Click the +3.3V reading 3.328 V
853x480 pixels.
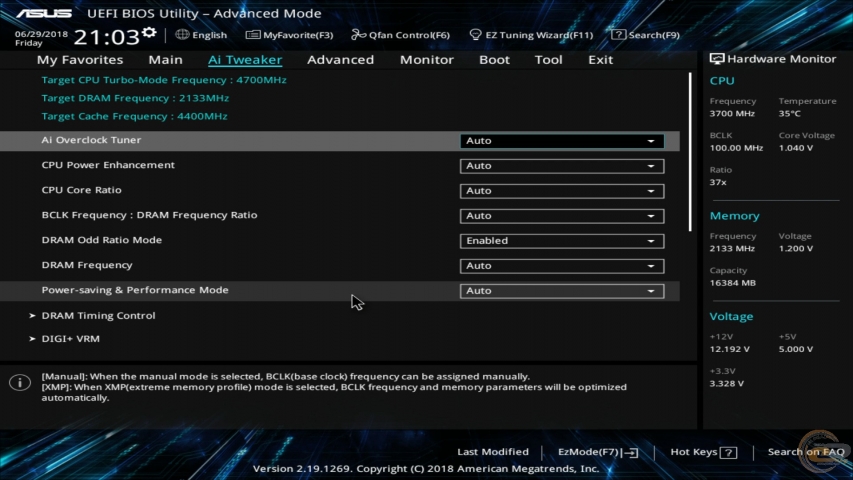(726, 384)
